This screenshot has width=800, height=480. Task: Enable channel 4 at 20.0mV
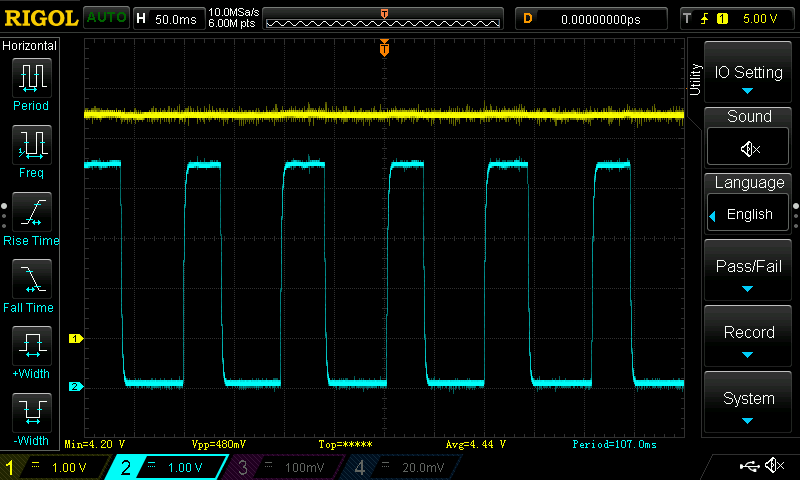398,467
